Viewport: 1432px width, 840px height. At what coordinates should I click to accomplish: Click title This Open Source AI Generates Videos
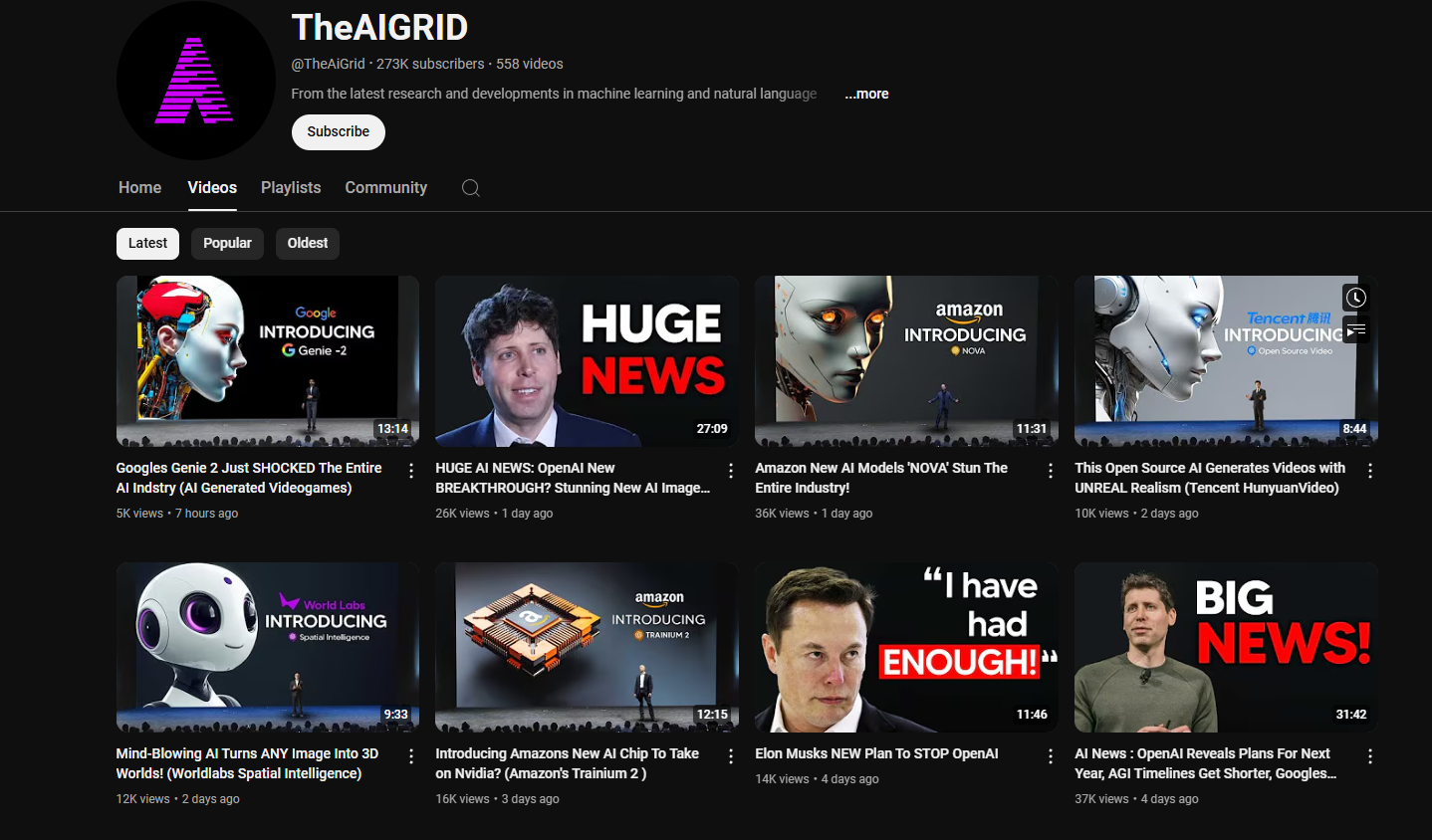(x=1210, y=478)
